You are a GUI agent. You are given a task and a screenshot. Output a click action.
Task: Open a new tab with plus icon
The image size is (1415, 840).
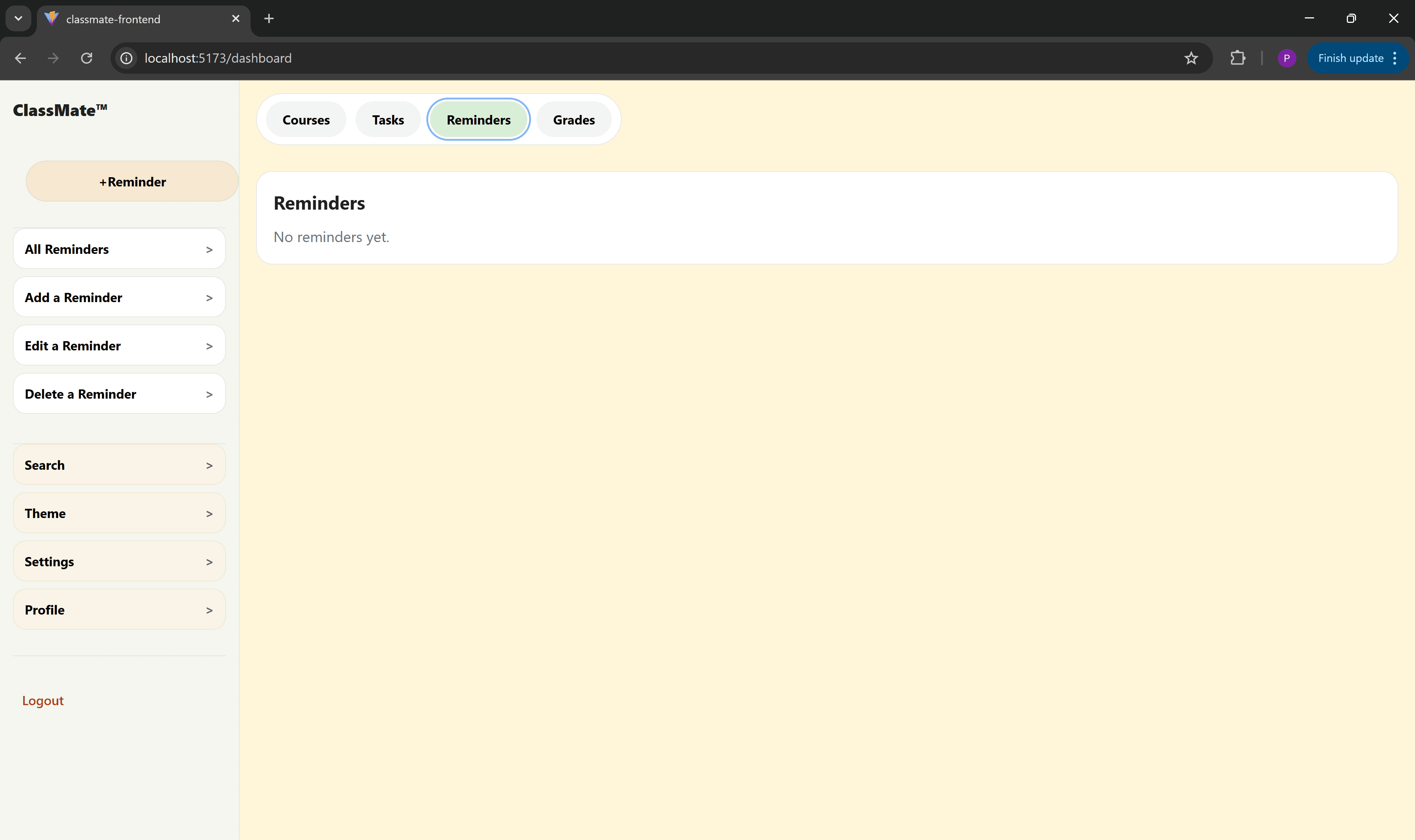point(269,19)
